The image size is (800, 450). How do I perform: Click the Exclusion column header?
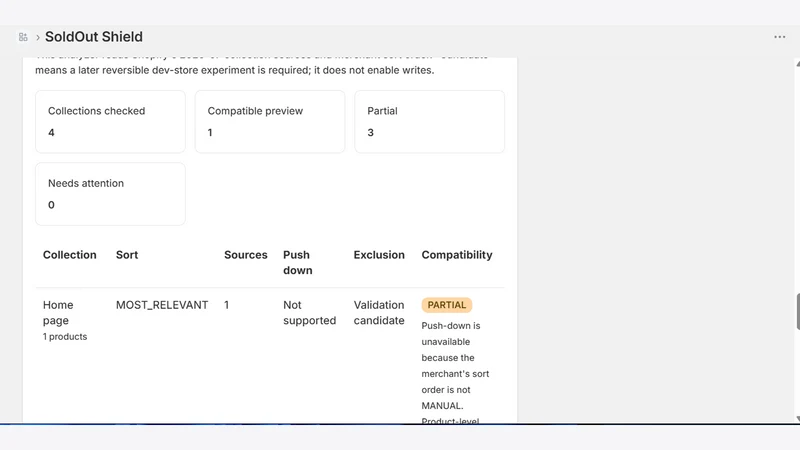[x=379, y=255]
